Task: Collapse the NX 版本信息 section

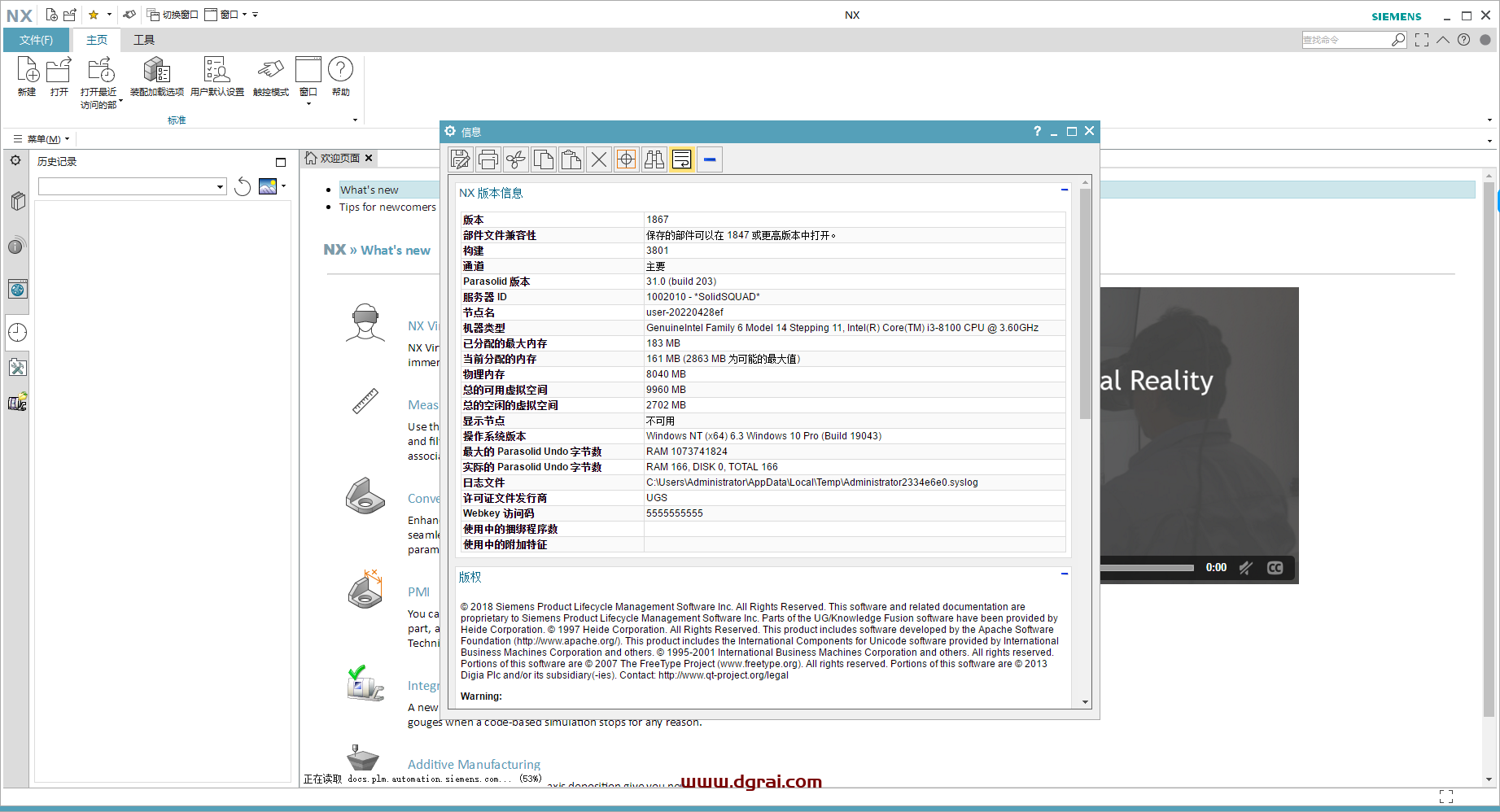Action: (x=1065, y=190)
